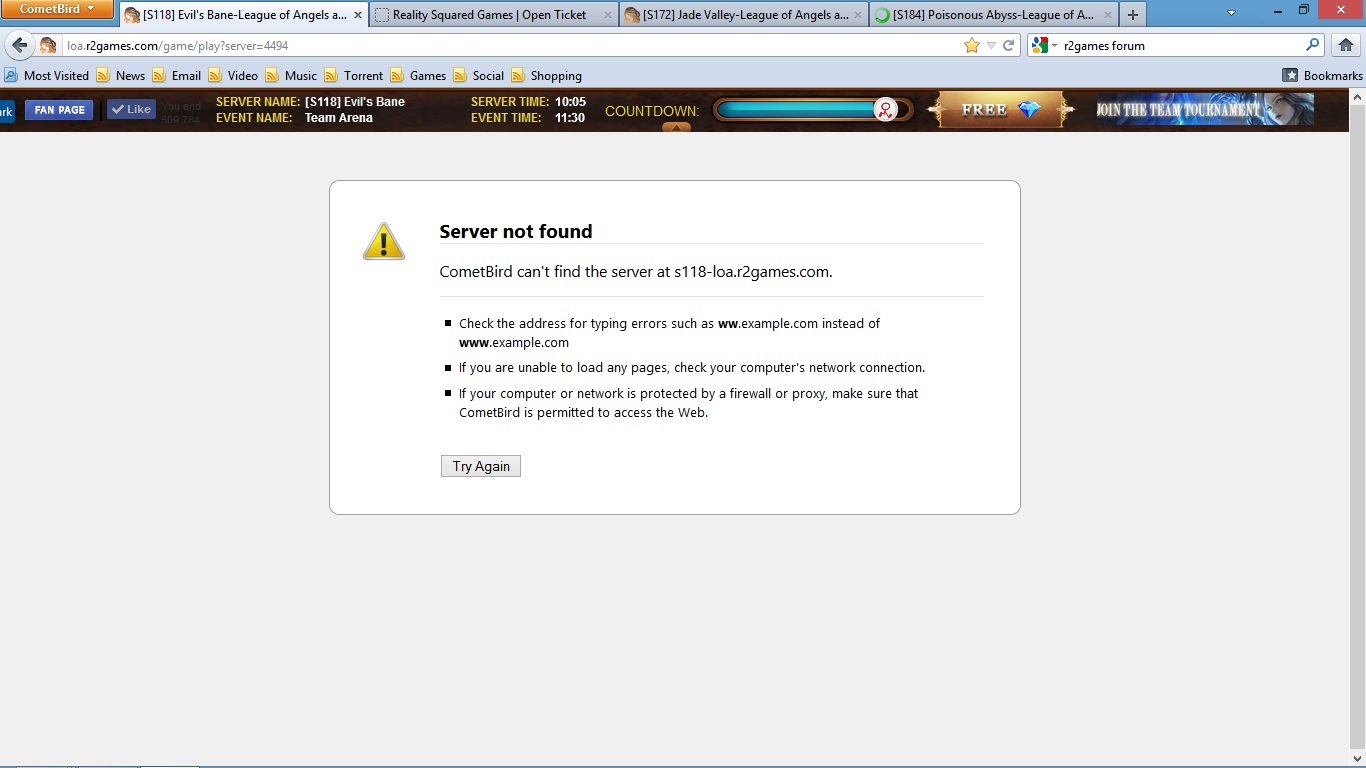The width and height of the screenshot is (1366, 768).
Task: Click the yellow warning triangle icon
Action: click(x=383, y=242)
